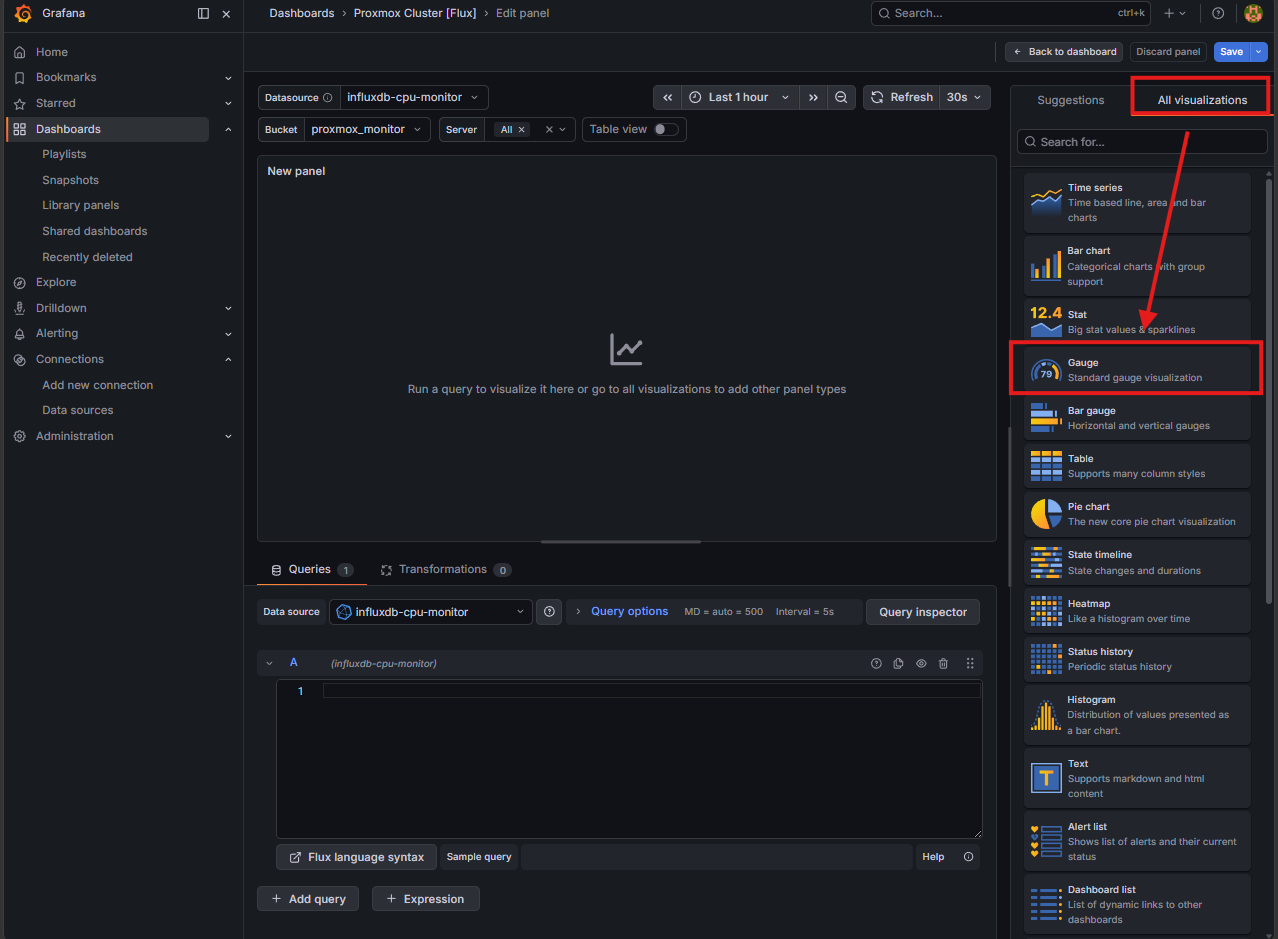This screenshot has height=939, width=1278.
Task: Click the Grafana logo
Action: click(x=22, y=14)
